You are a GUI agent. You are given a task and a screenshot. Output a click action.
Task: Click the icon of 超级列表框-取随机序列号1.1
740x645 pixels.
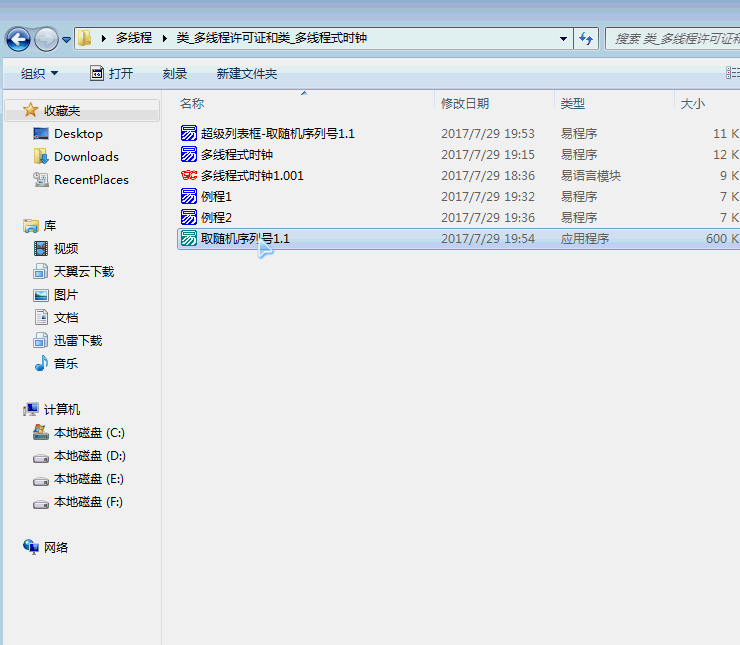coord(189,134)
